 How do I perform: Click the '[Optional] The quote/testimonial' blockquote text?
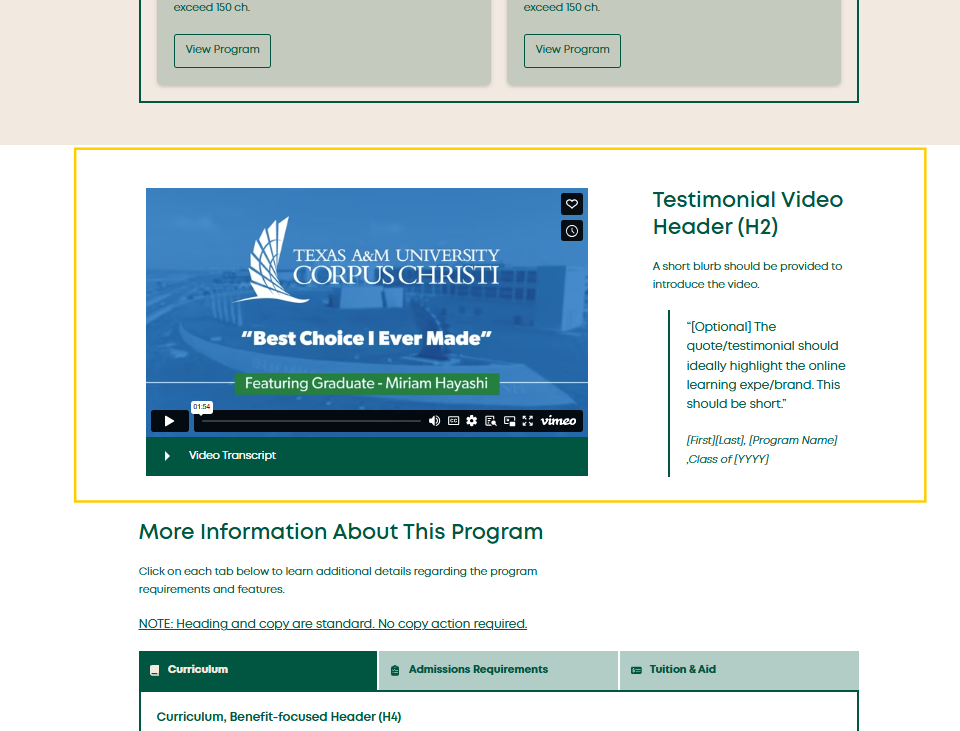[765, 365]
